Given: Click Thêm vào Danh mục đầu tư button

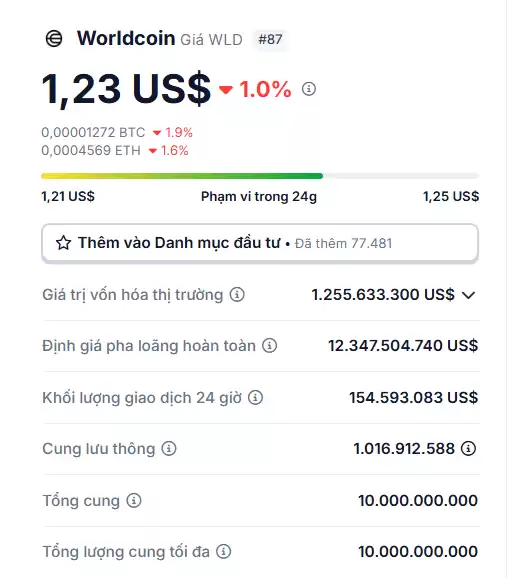Looking at the screenshot, I should pyautogui.click(x=260, y=243).
